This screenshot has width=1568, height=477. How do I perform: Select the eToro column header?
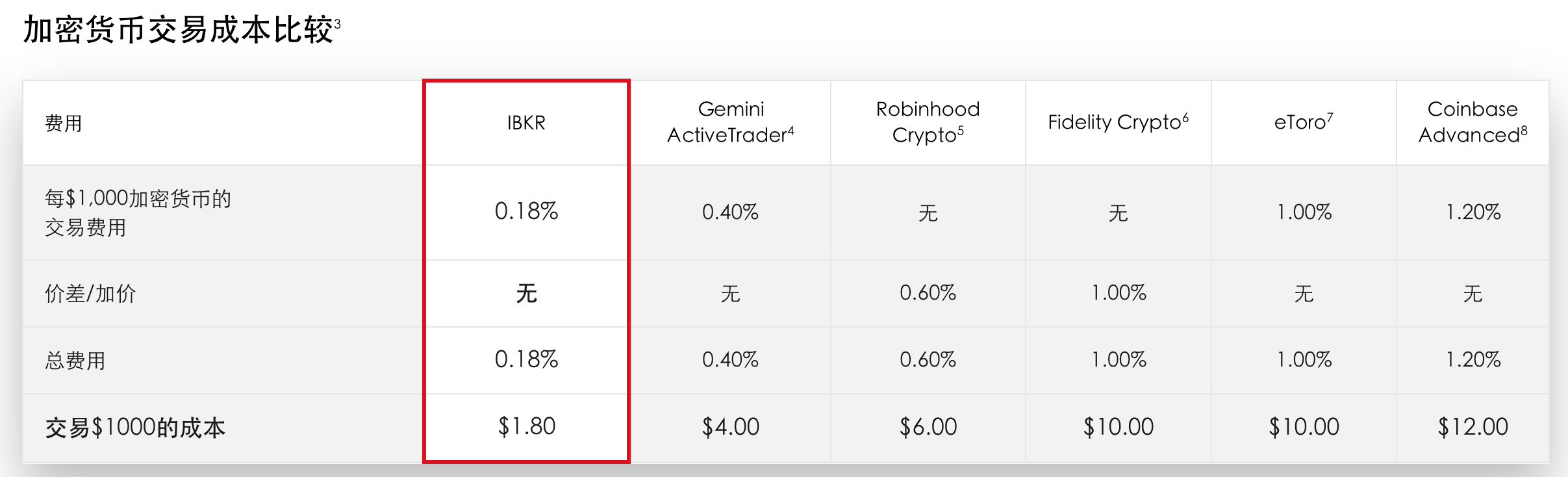[x=1303, y=122]
